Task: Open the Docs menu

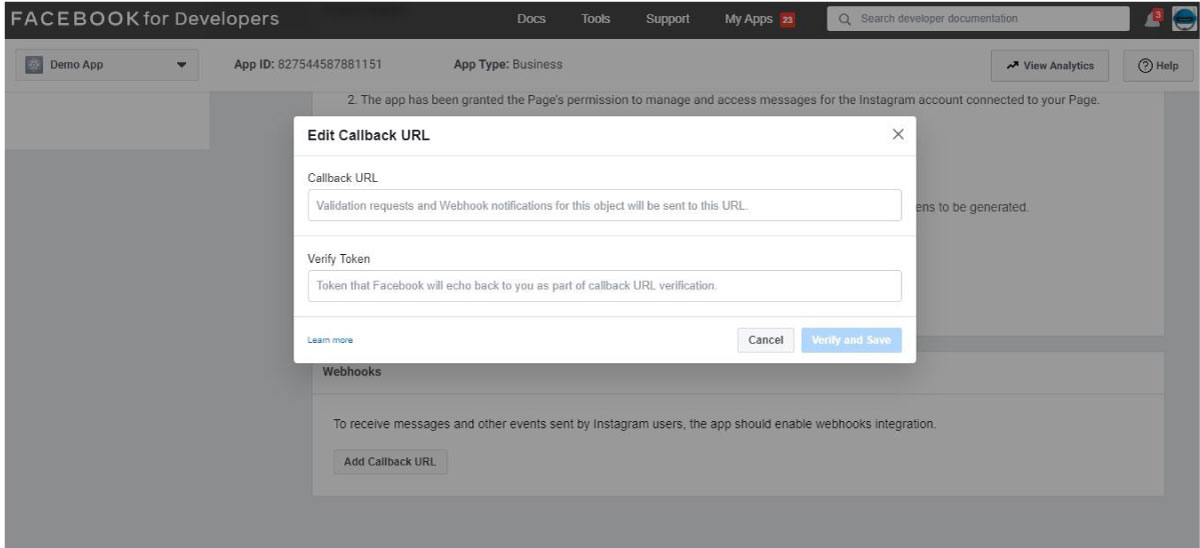Action: click(x=531, y=19)
